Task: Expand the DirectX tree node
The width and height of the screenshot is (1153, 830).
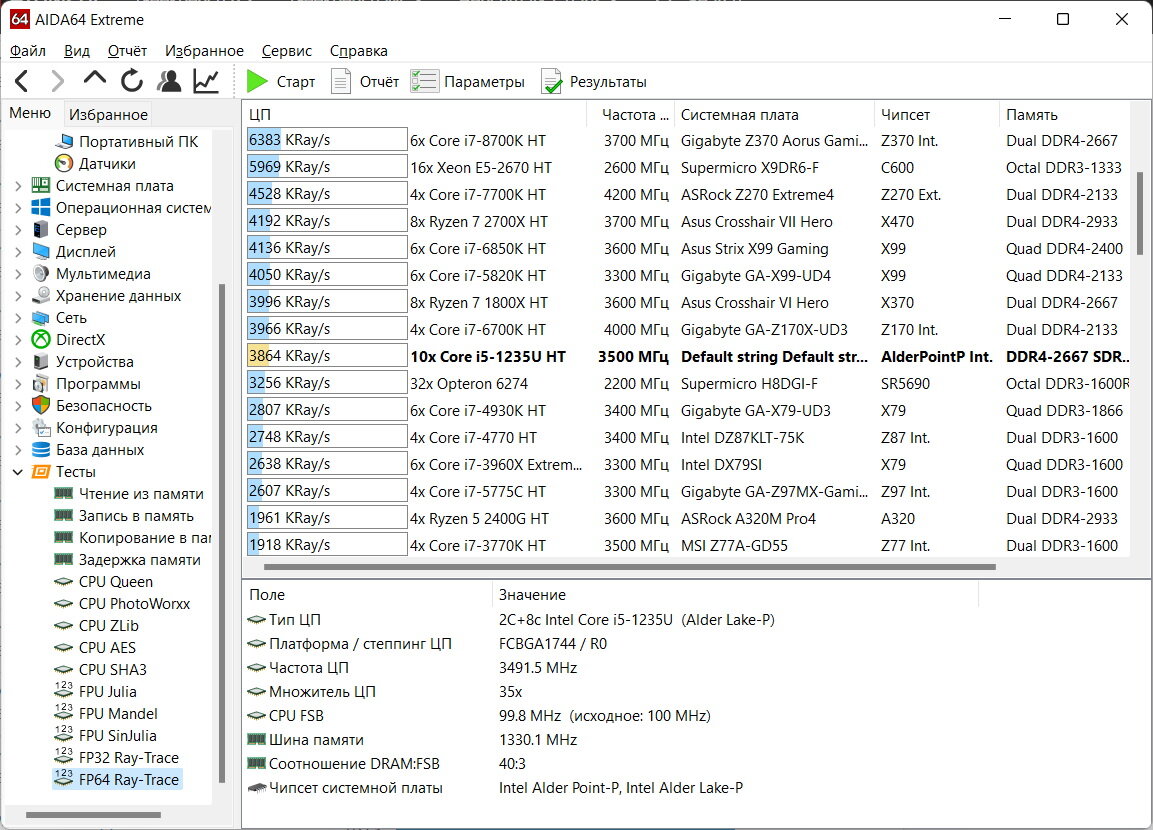Action: 18,340
